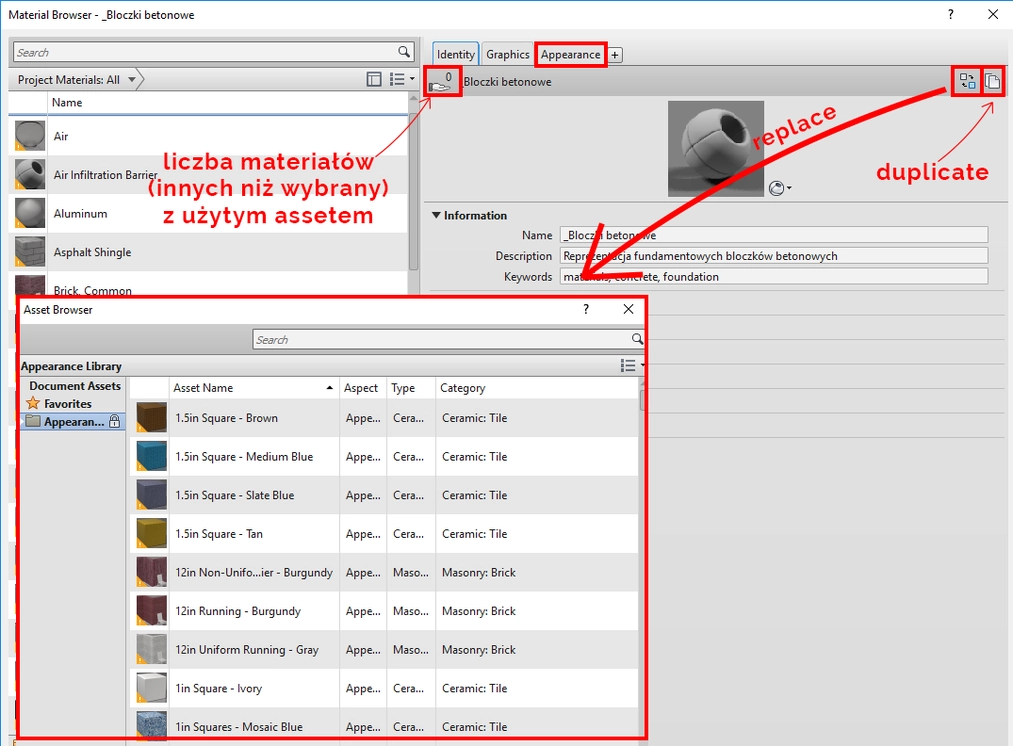Screen dimensions: 1013x746
Task: Click the two-pane view icon above material list
Action: pos(373,78)
